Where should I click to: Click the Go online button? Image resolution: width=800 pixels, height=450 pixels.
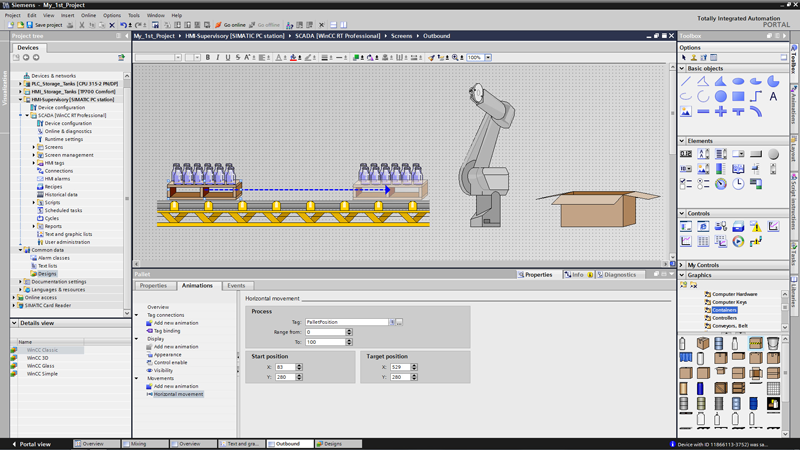[x=230, y=24]
